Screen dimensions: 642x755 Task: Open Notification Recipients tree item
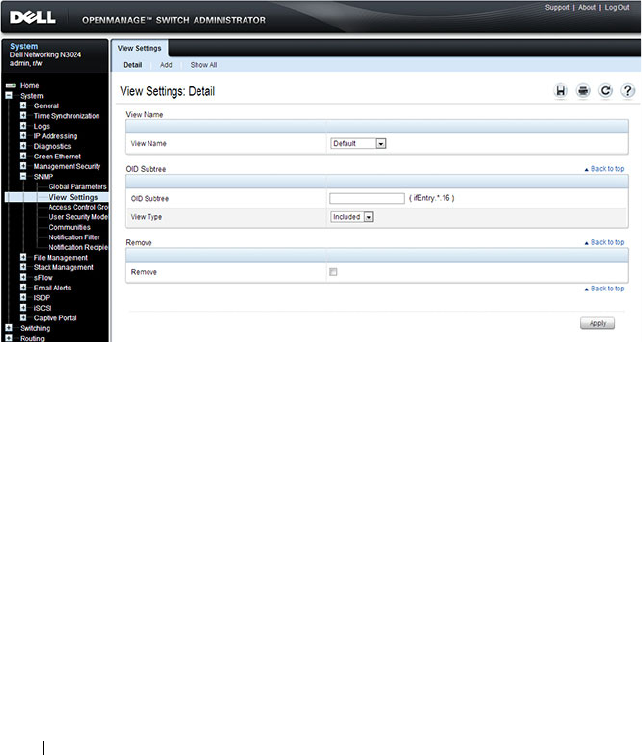[78, 247]
